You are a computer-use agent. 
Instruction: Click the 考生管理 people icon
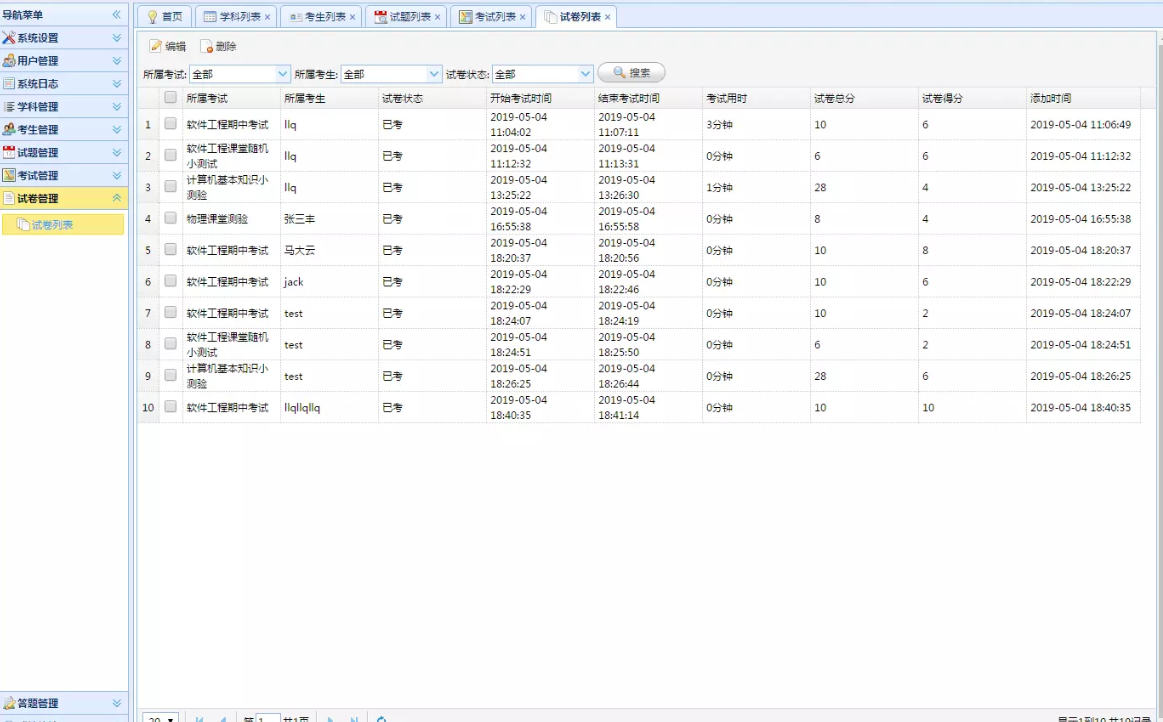tap(9, 130)
